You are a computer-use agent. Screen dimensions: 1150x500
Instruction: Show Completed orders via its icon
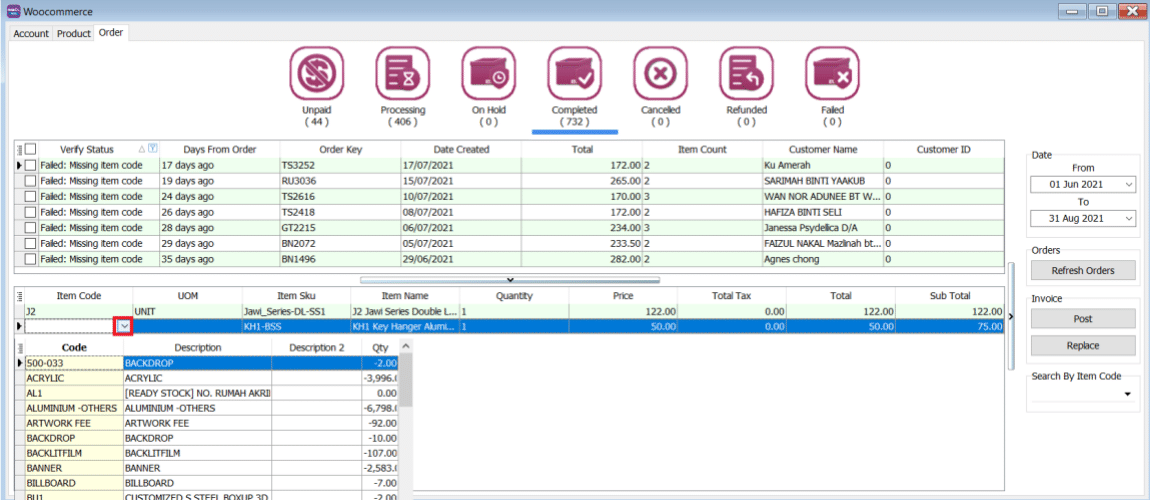tap(574, 74)
